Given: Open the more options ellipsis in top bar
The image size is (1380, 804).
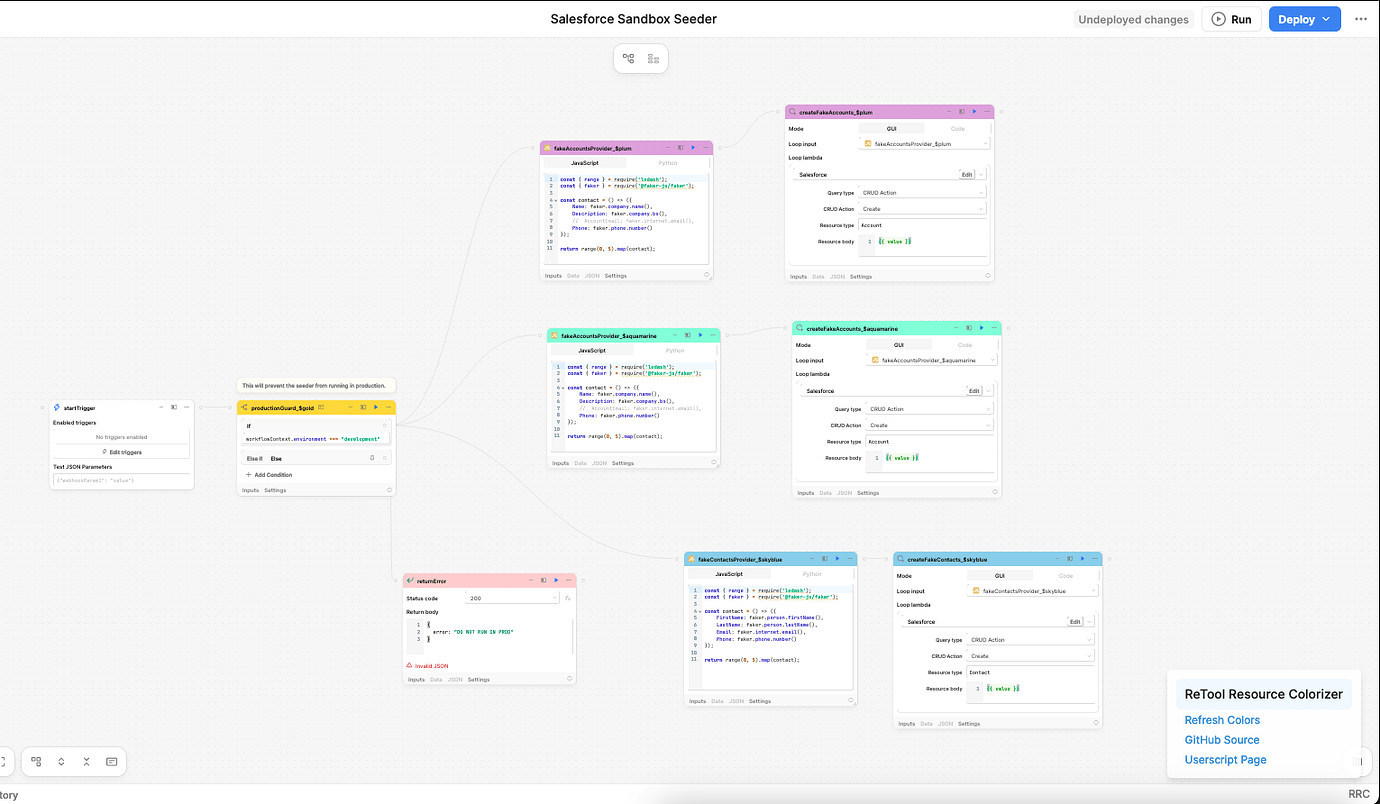Looking at the screenshot, I should click(x=1360, y=19).
